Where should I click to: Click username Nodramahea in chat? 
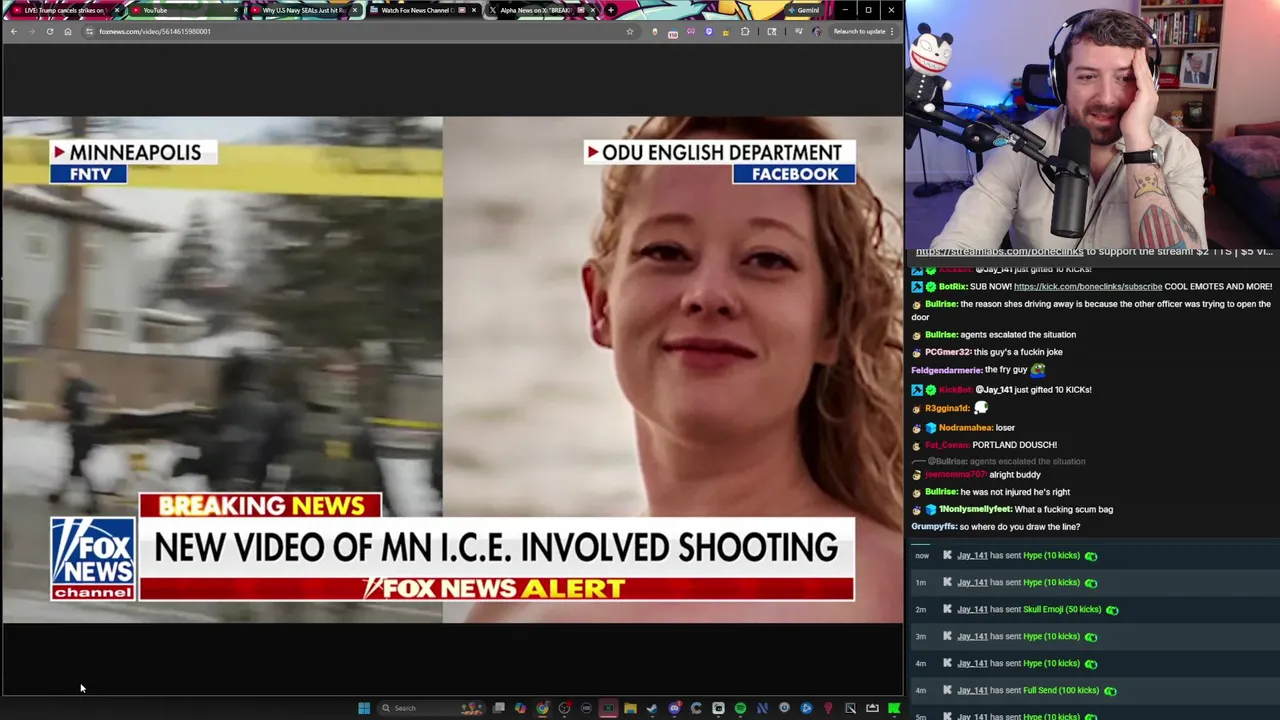tap(964, 428)
